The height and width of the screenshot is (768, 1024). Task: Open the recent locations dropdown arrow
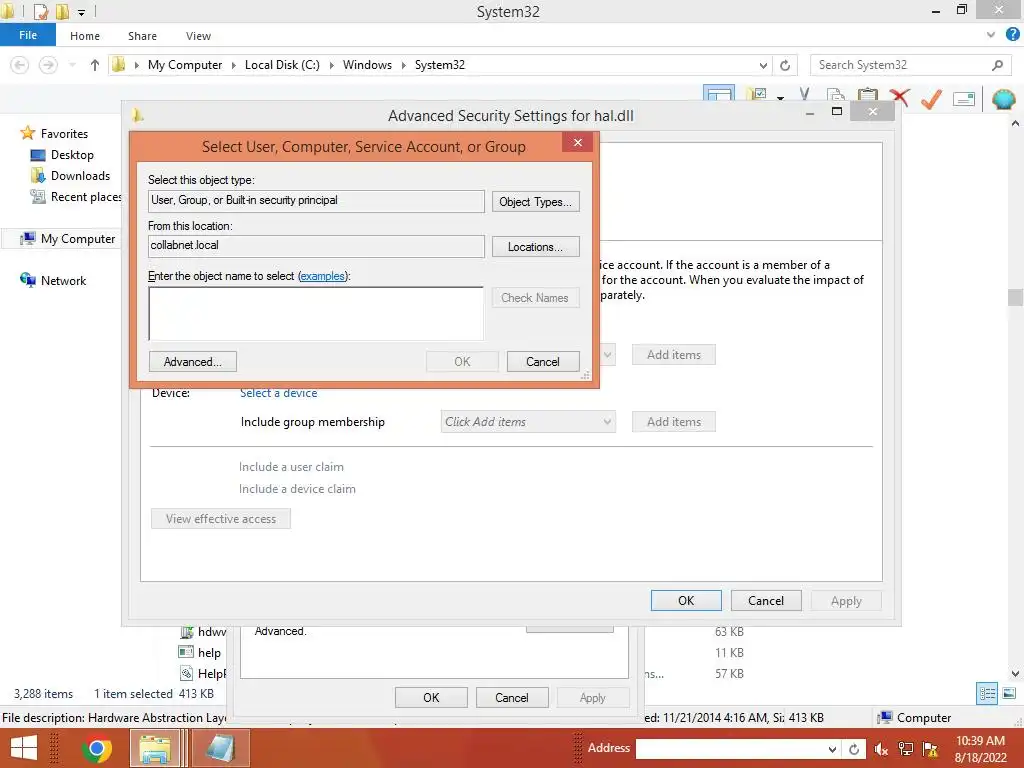coord(72,65)
